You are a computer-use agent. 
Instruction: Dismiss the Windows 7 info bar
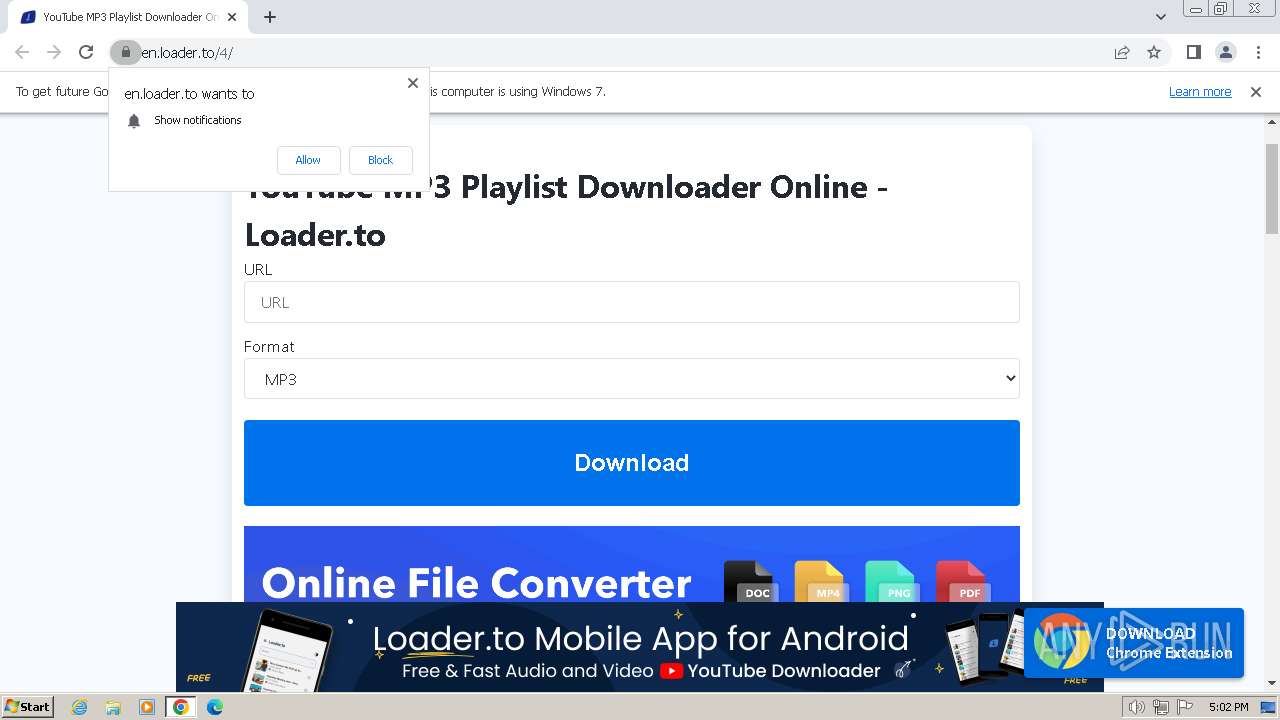[1256, 92]
